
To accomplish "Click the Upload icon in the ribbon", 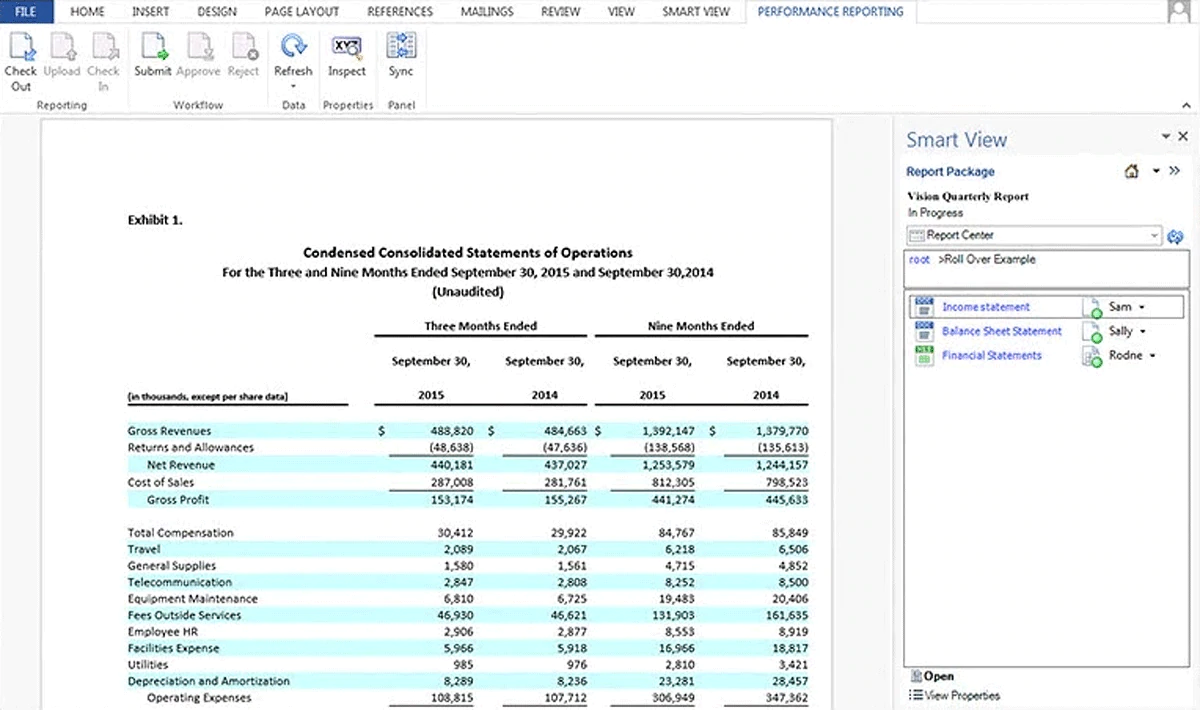I will coord(62,48).
